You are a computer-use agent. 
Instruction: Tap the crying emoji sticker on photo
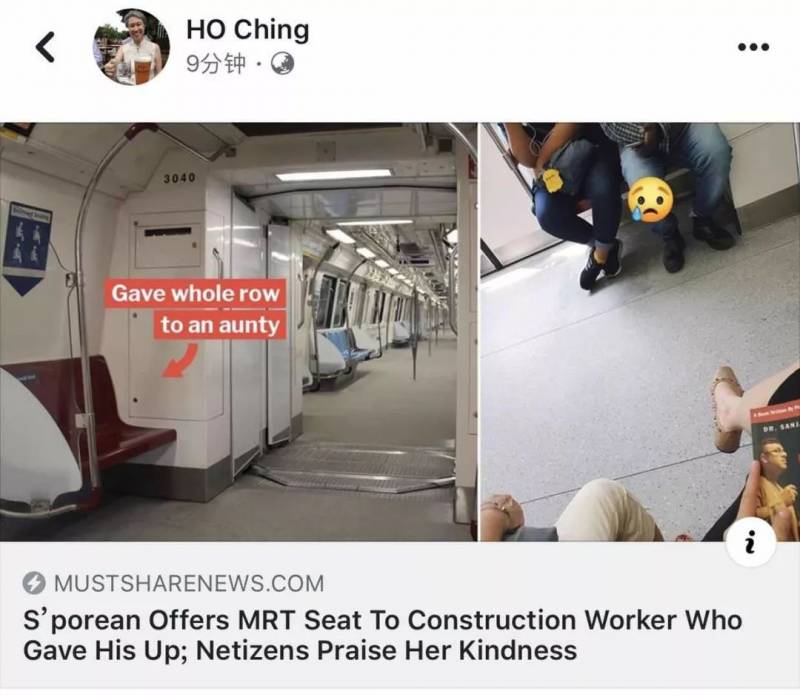pyautogui.click(x=650, y=200)
